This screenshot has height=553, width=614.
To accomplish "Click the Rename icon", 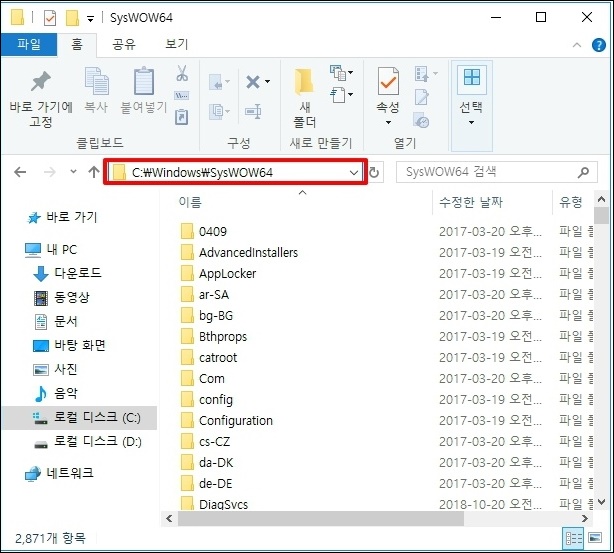I will tap(253, 112).
